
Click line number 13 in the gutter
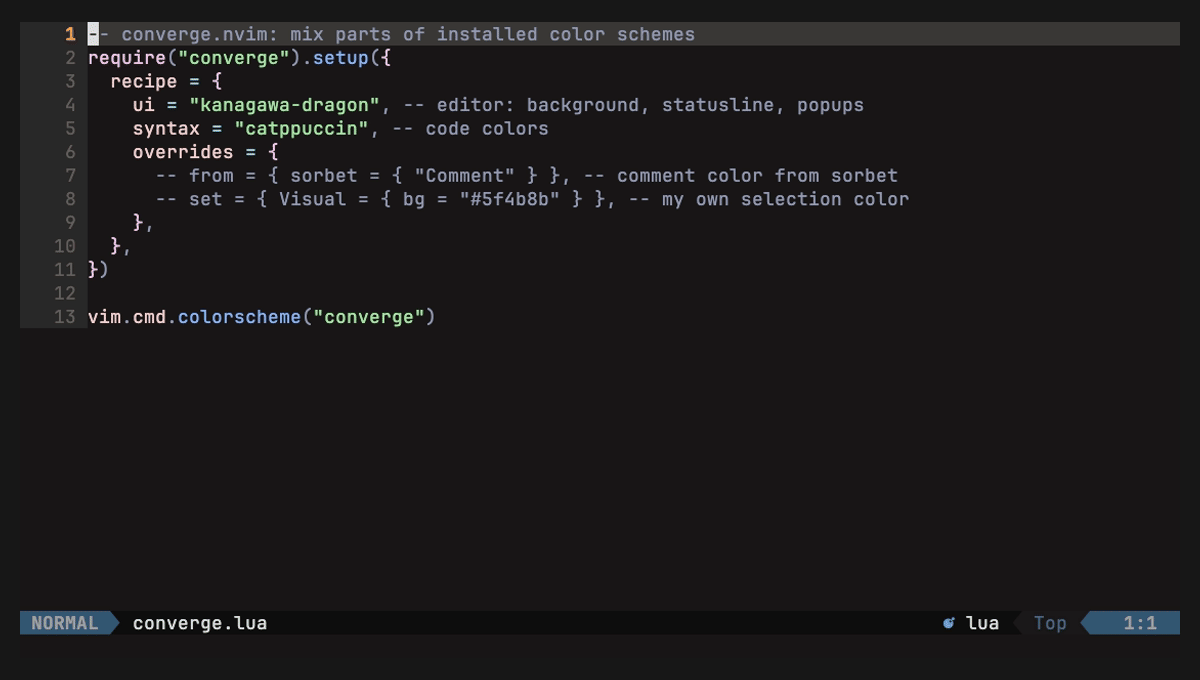coord(65,317)
